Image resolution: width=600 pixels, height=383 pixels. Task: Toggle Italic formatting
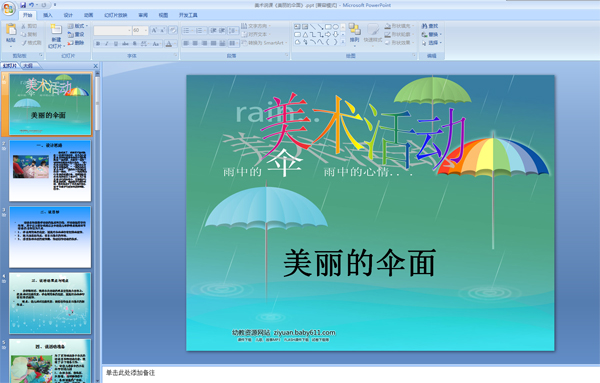(107, 44)
